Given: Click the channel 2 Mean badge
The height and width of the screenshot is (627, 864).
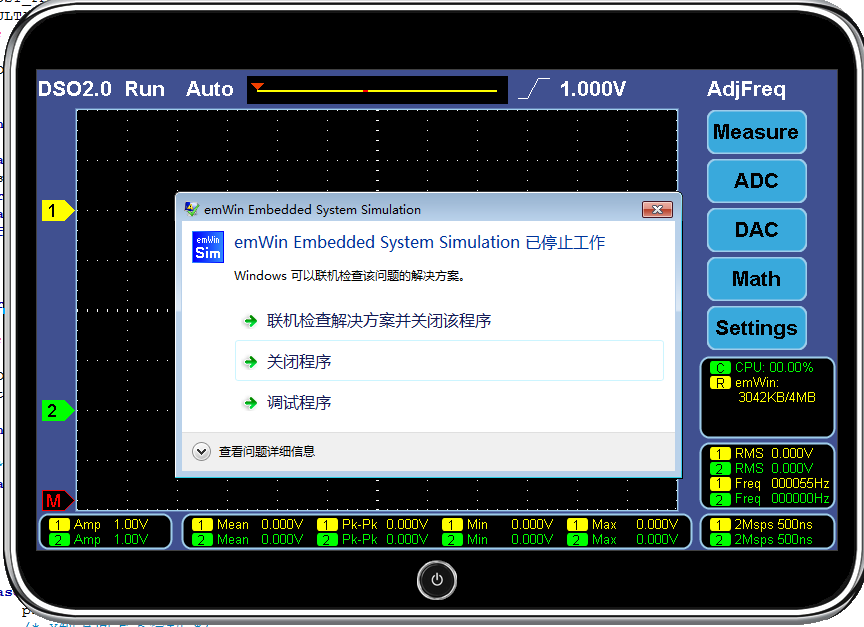Looking at the screenshot, I should click(202, 540).
